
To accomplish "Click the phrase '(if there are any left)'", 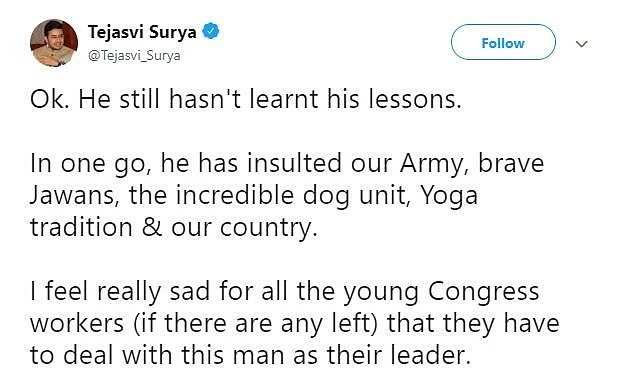I will pos(255,324).
